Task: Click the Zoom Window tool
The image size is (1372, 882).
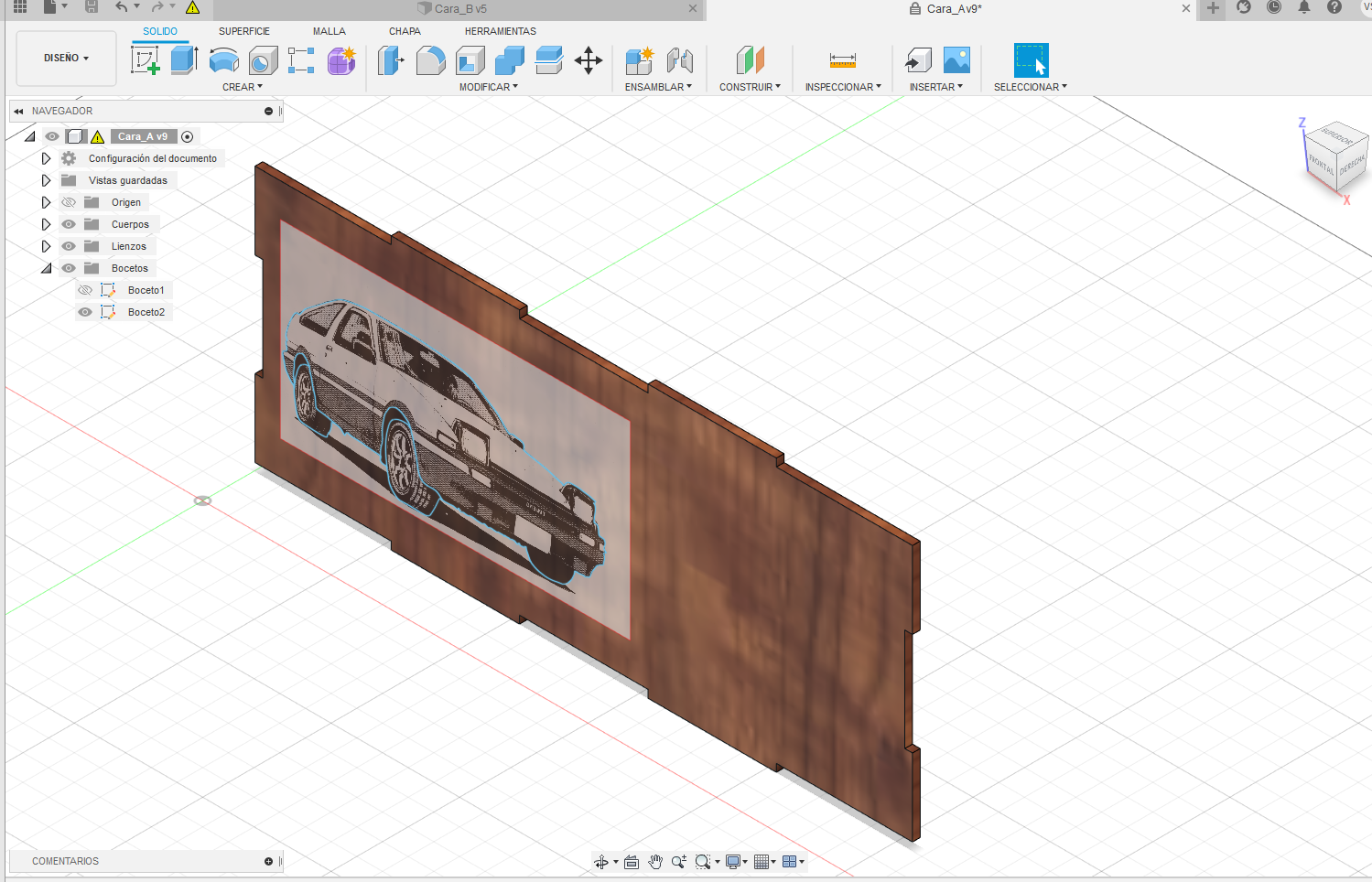Action: [x=702, y=862]
